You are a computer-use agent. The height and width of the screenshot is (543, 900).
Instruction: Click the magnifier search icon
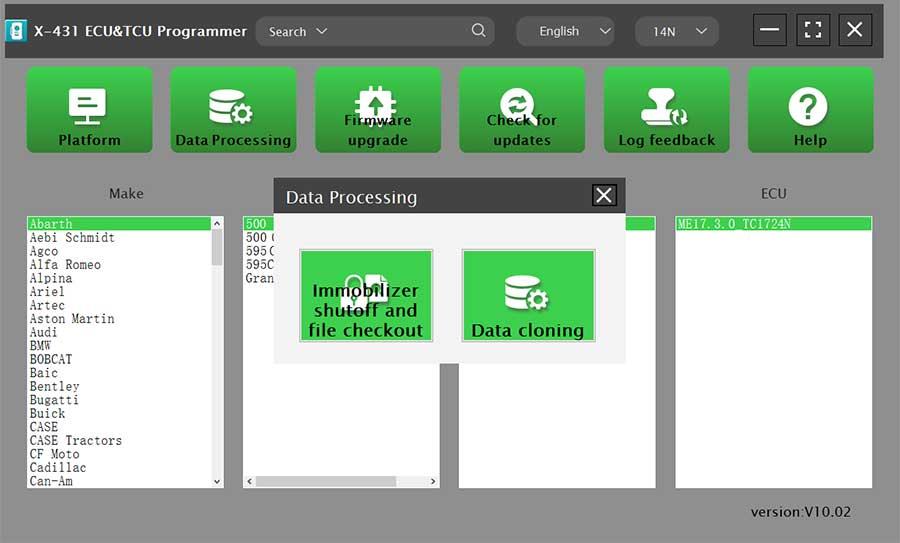point(478,30)
